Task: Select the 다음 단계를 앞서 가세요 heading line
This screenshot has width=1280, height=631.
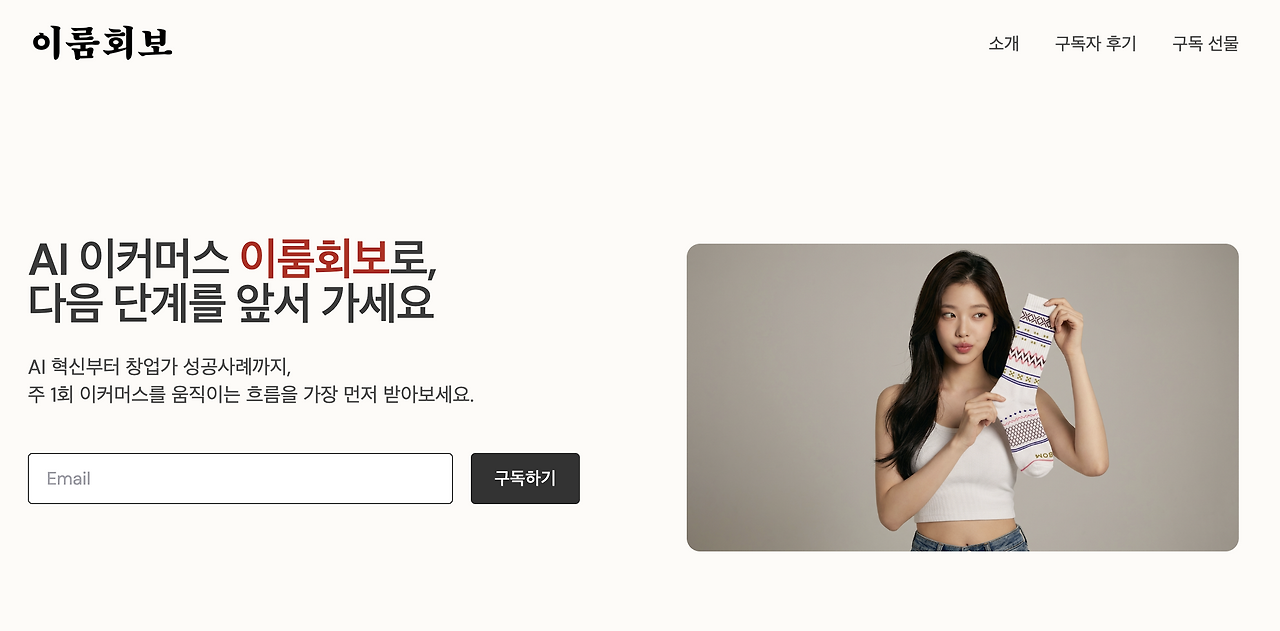Action: click(x=231, y=303)
